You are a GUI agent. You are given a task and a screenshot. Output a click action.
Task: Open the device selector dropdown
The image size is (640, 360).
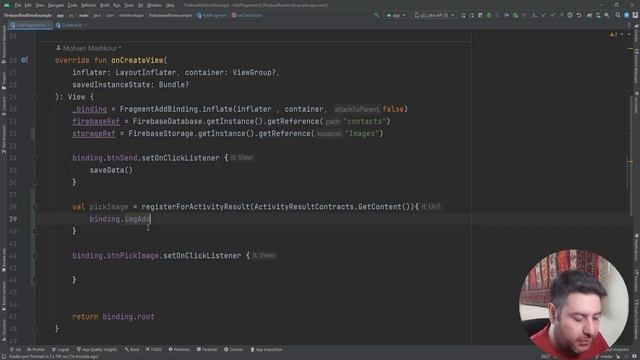pyautogui.click(x=434, y=15)
